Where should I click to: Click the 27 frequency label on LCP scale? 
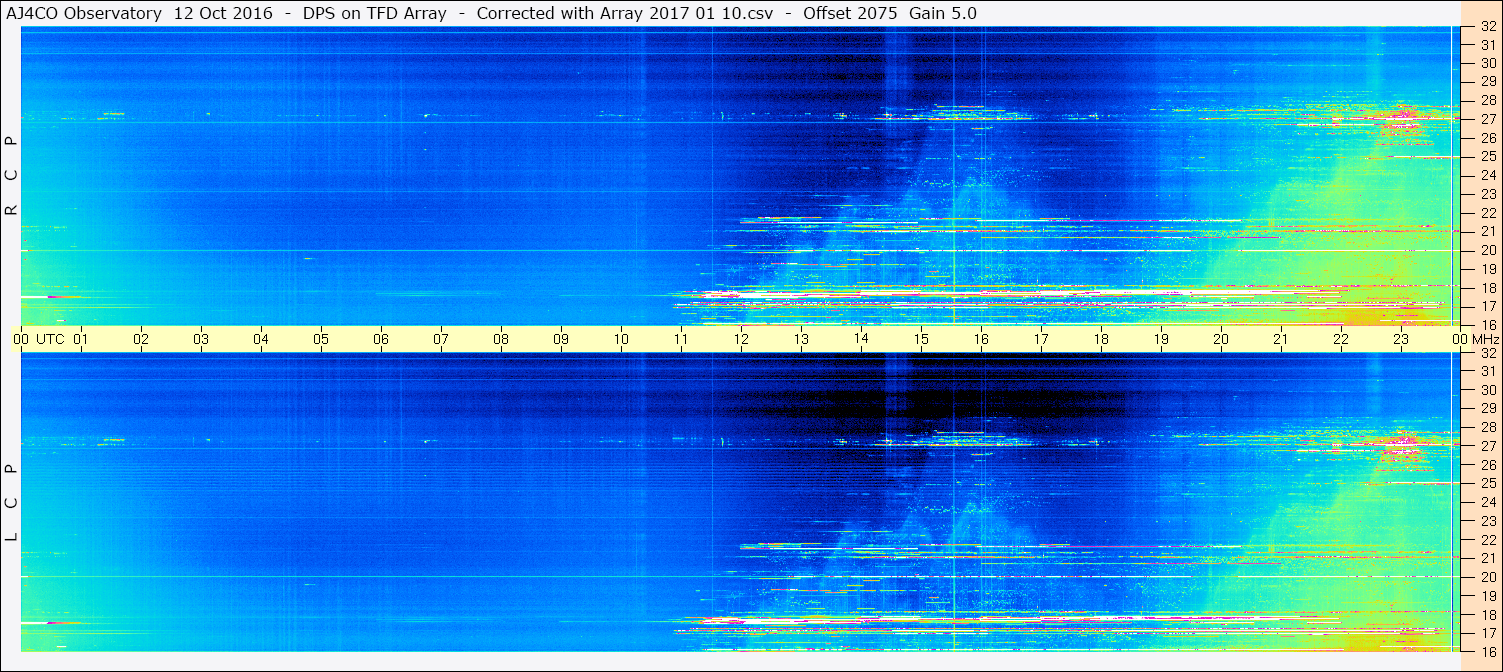click(x=1487, y=446)
